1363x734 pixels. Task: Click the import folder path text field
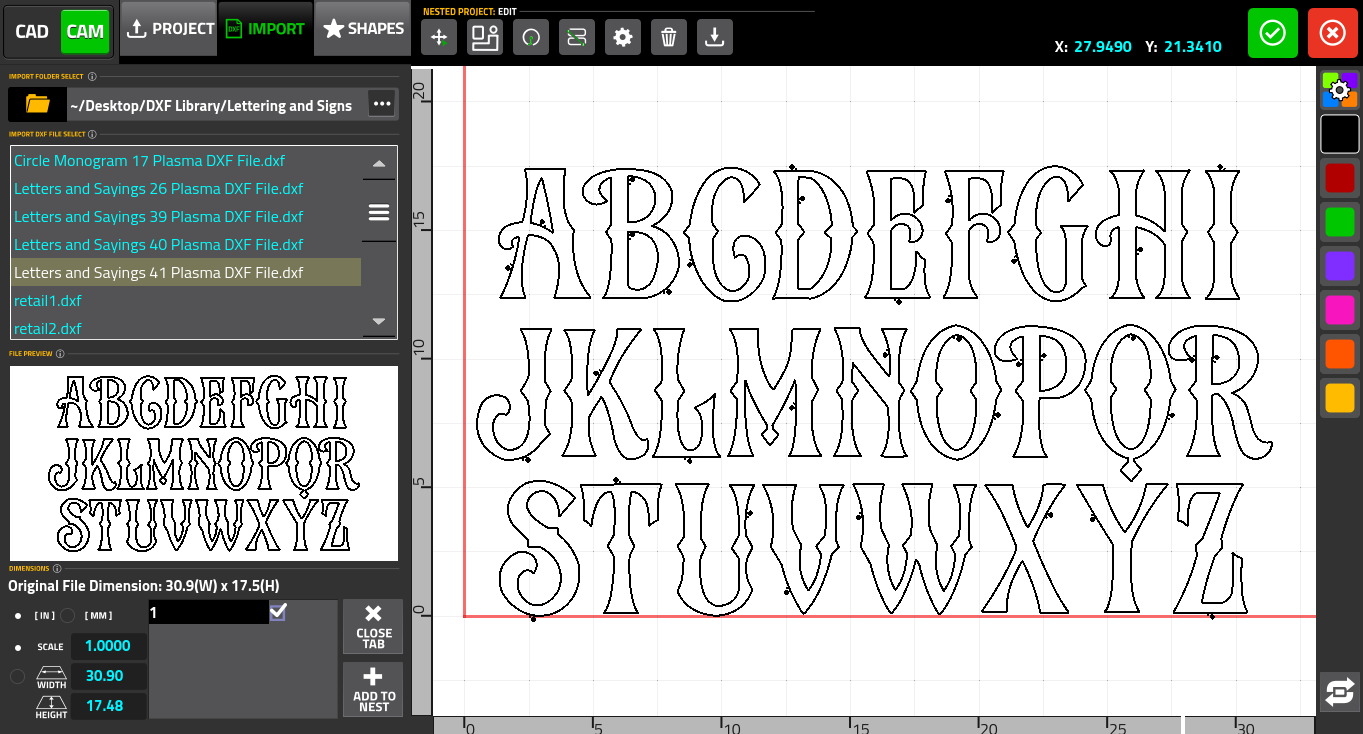pyautogui.click(x=216, y=104)
